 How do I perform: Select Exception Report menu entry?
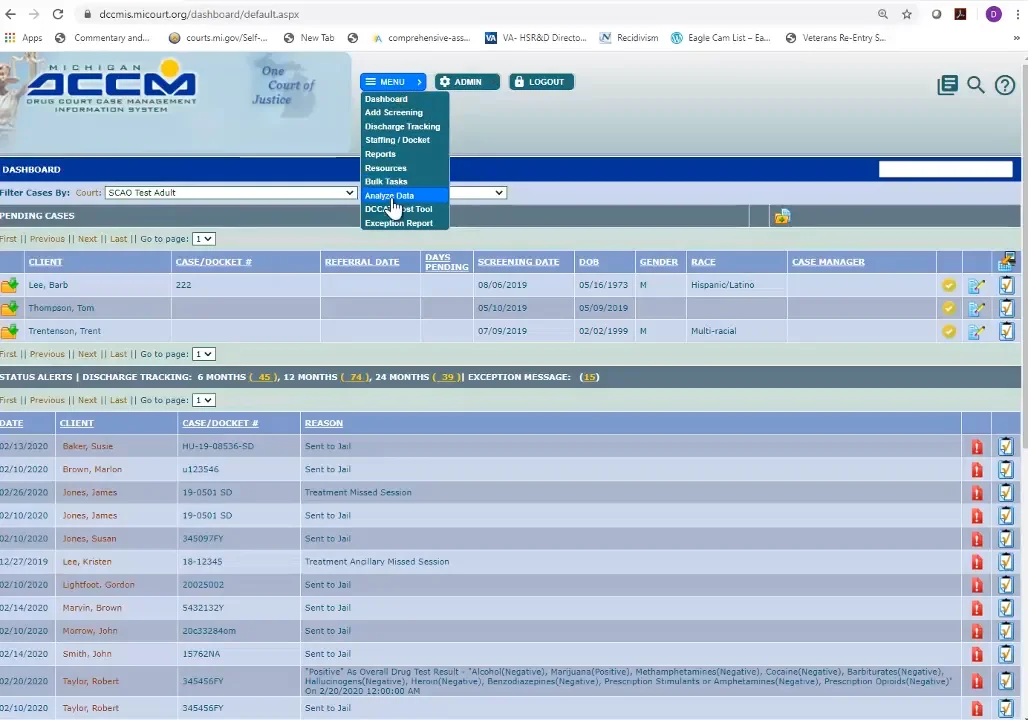[398, 223]
